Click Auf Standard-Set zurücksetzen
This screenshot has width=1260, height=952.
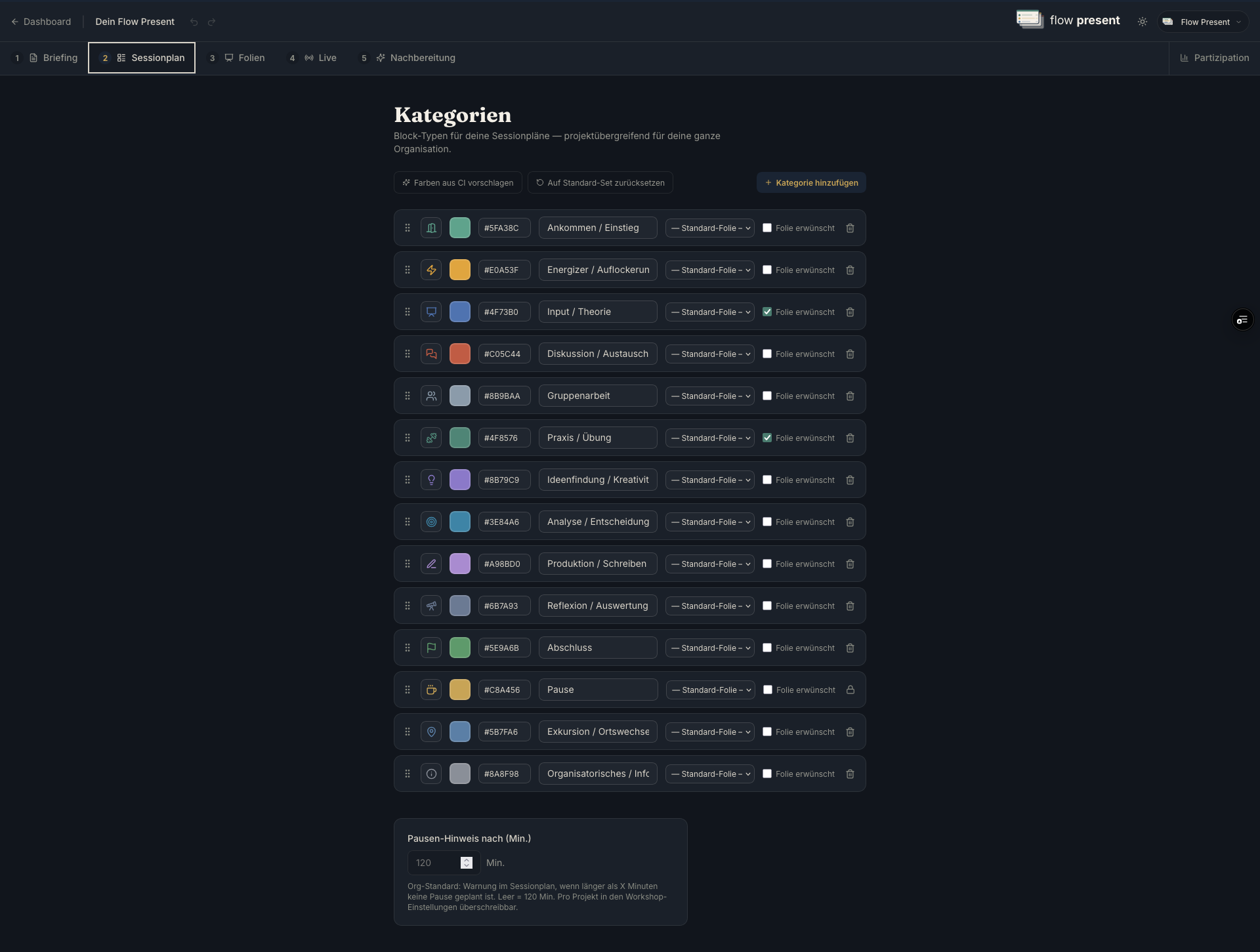tap(600, 182)
